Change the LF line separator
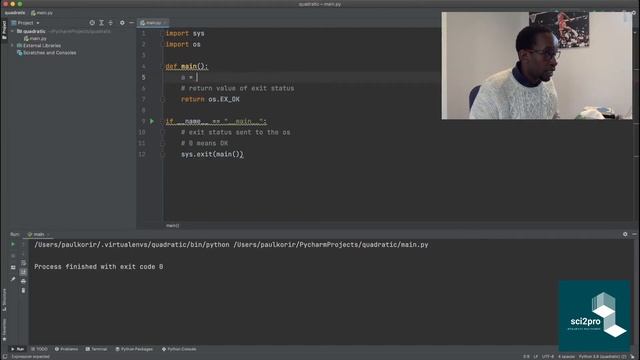Image resolution: width=640 pixels, height=360 pixels. [x=536, y=357]
